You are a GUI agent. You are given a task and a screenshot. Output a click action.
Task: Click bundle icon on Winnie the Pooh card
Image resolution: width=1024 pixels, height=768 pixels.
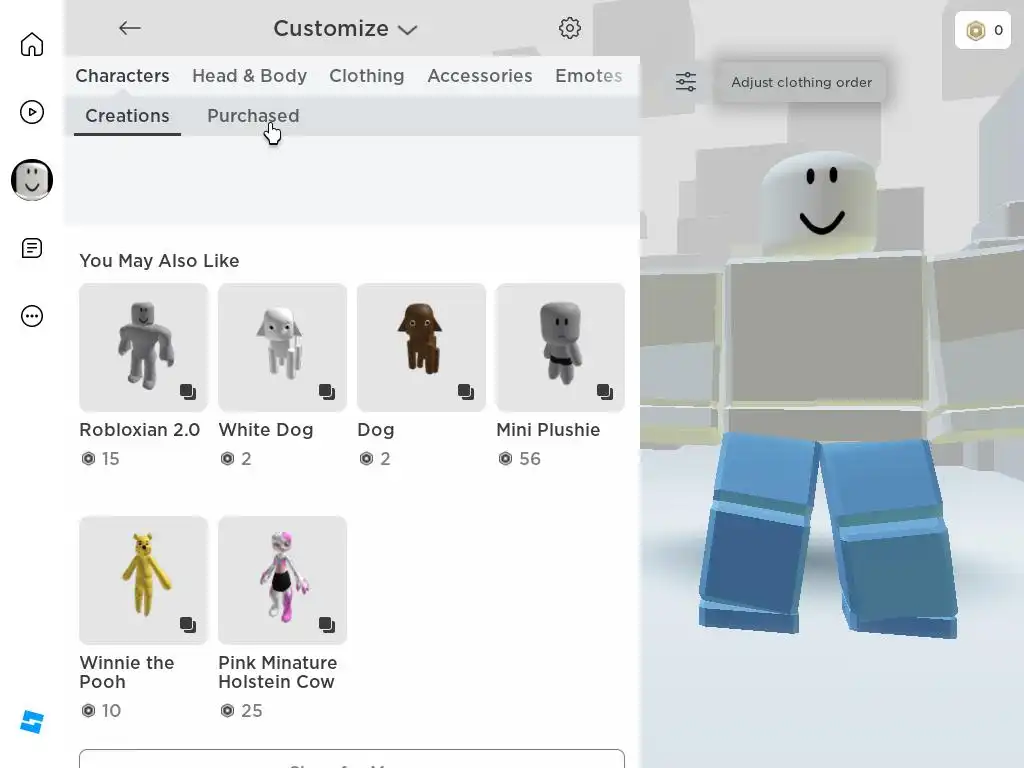pos(188,625)
